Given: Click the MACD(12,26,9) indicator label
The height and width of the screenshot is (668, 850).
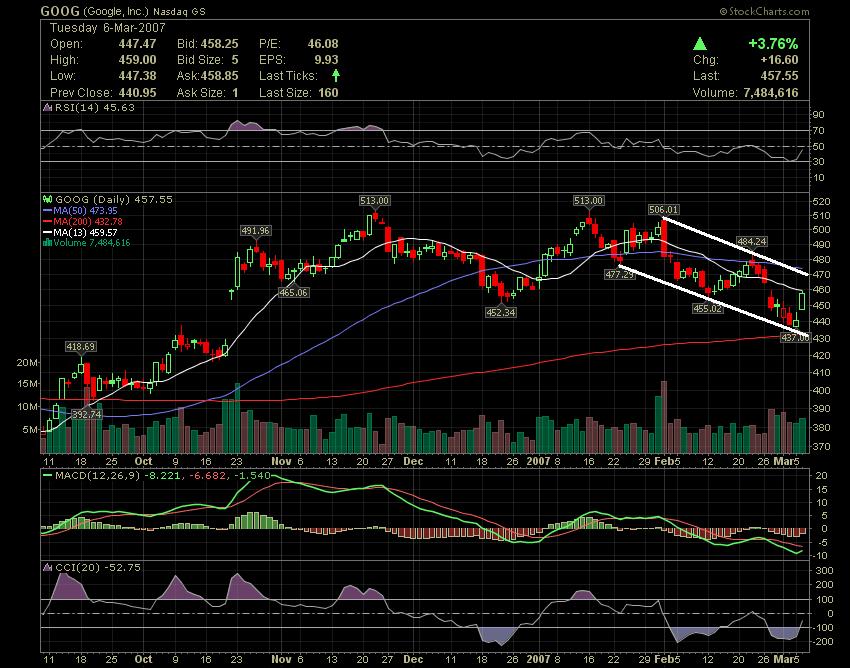Looking at the screenshot, I should point(98,476).
